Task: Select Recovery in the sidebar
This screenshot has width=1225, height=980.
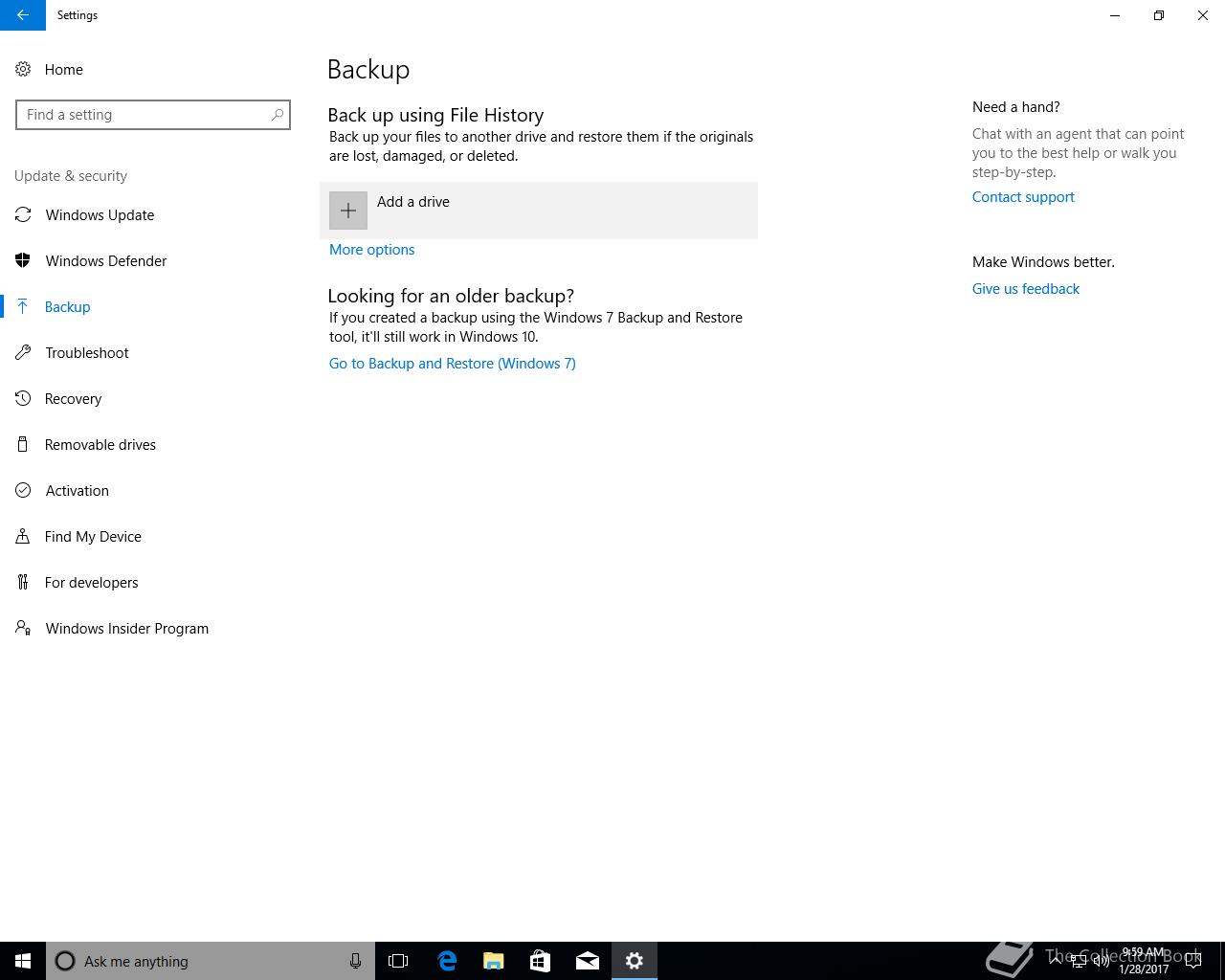Action: (73, 399)
